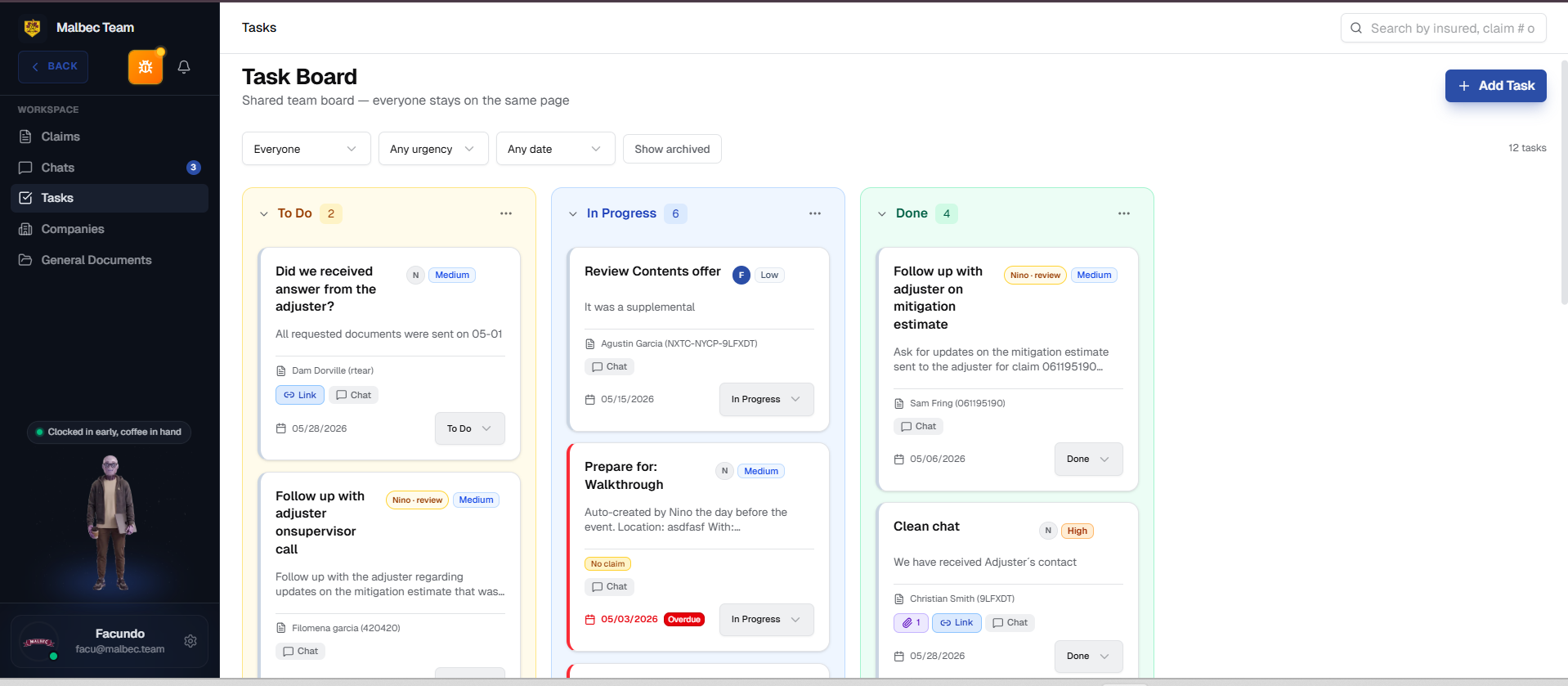Open Companies in sidebar

(x=110, y=229)
